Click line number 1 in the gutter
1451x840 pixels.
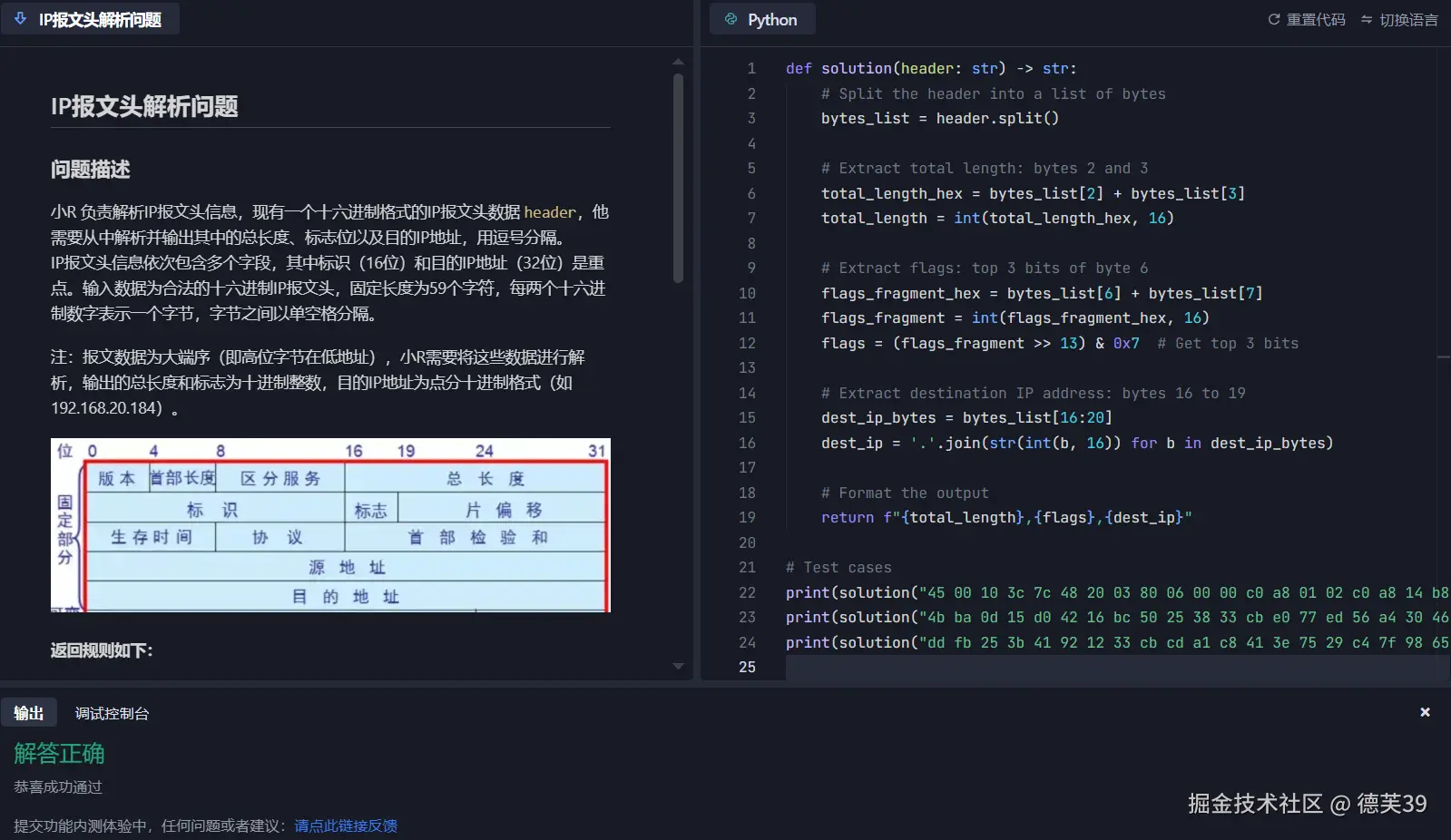pyautogui.click(x=751, y=68)
